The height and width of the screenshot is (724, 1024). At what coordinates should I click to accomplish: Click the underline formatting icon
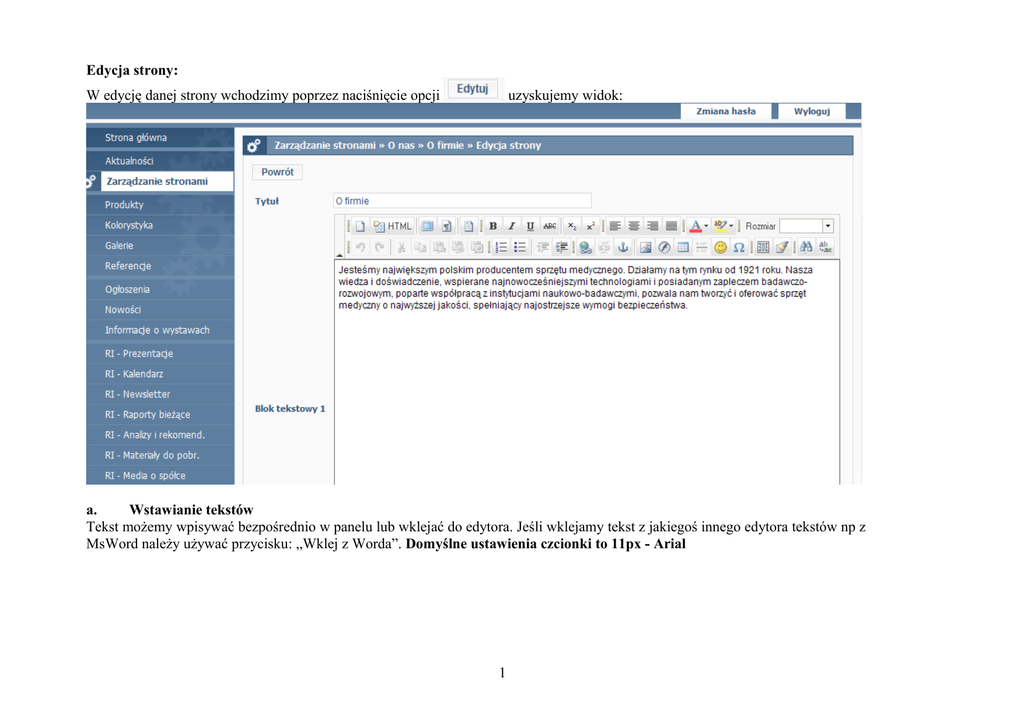click(x=530, y=226)
